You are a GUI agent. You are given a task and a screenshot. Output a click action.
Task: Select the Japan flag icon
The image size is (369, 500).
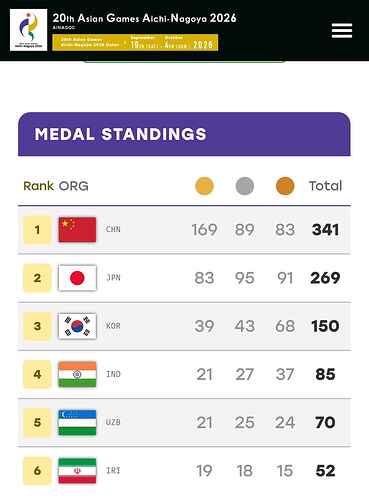(x=77, y=278)
